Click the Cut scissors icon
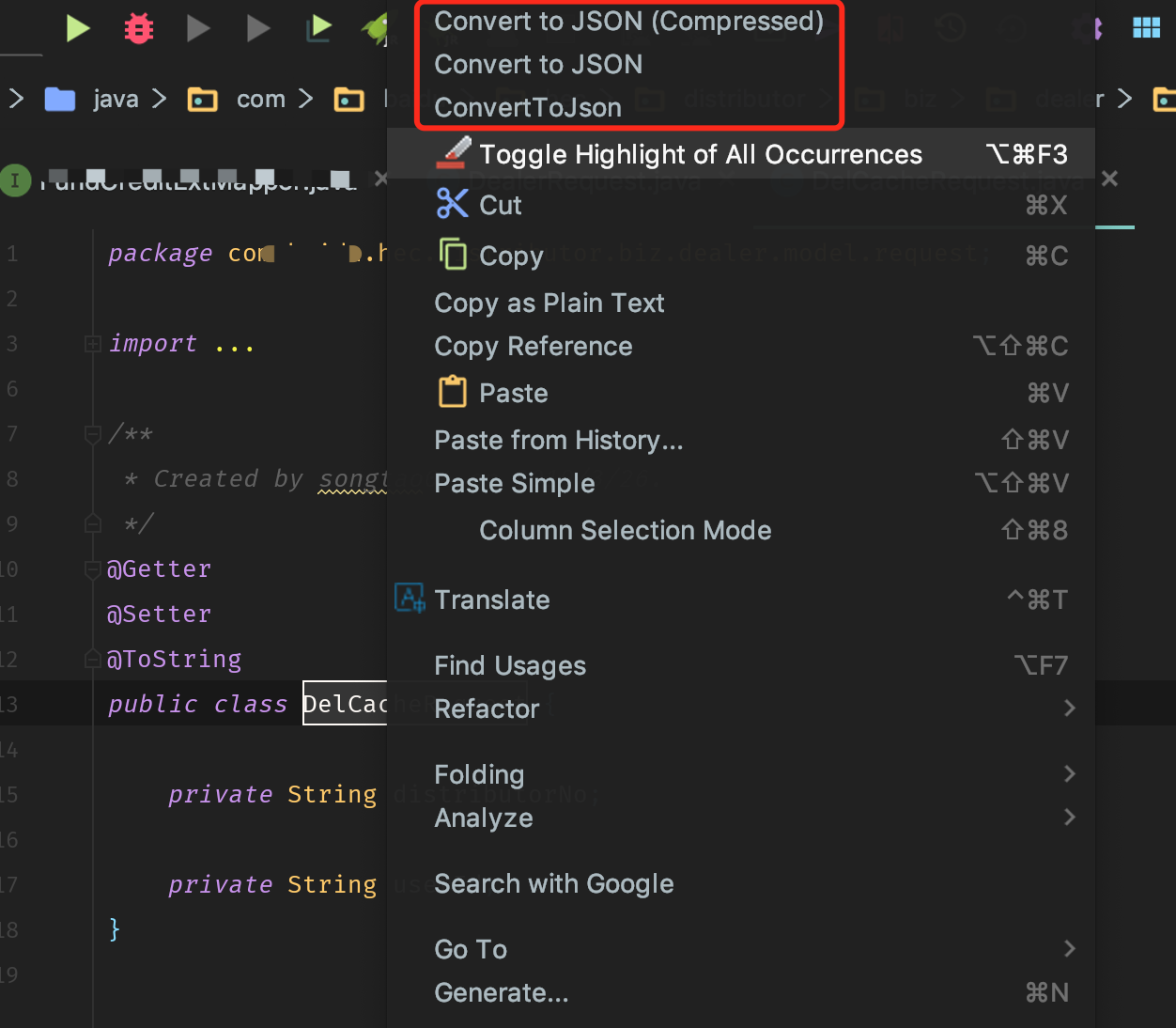Screen dimensions: 1176x1028 pos(452,203)
